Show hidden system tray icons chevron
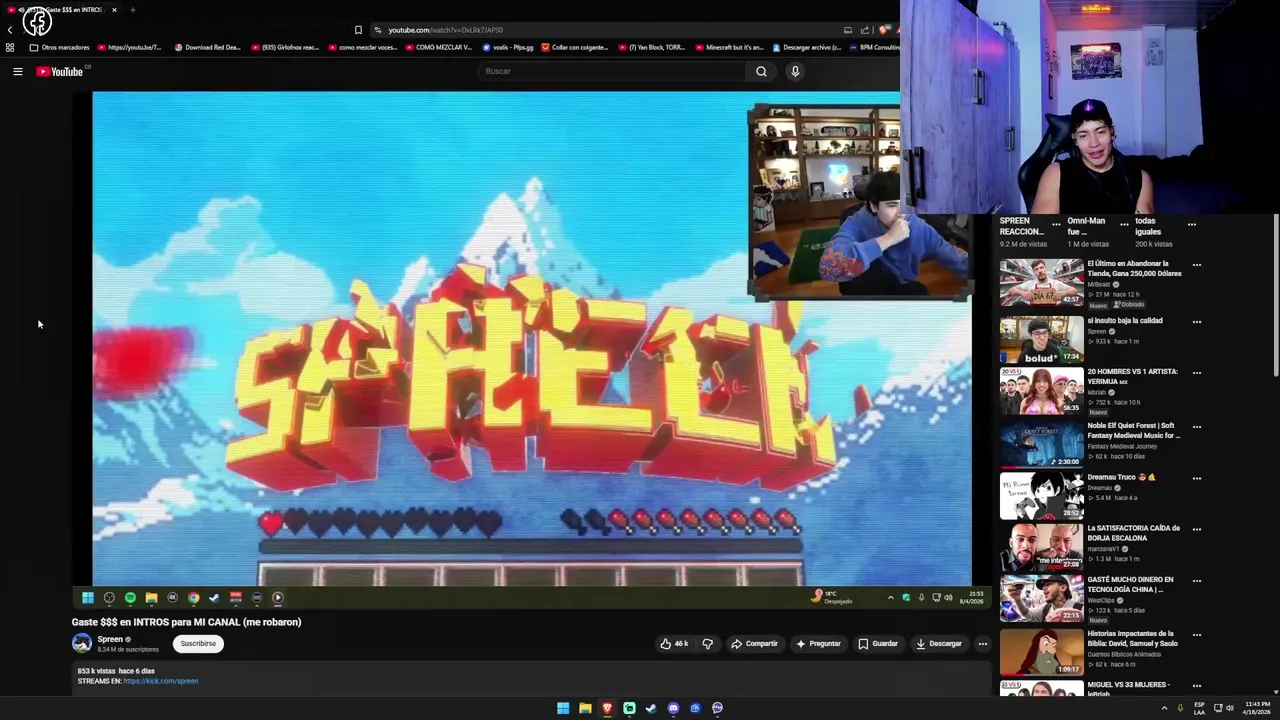Screen dimensions: 1280x720 coord(1164,708)
